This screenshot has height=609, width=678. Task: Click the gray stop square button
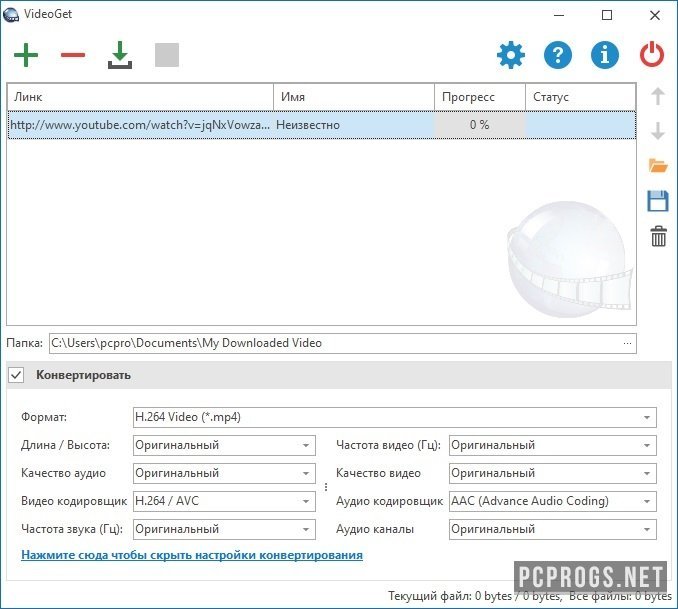coord(167,55)
